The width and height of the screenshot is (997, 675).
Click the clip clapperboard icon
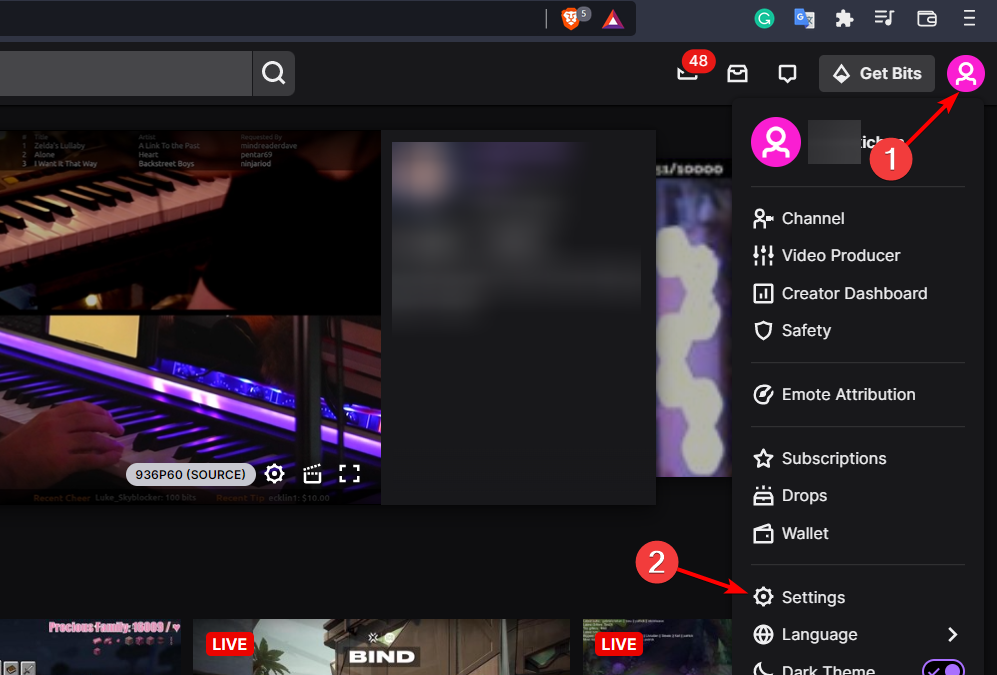[312, 474]
